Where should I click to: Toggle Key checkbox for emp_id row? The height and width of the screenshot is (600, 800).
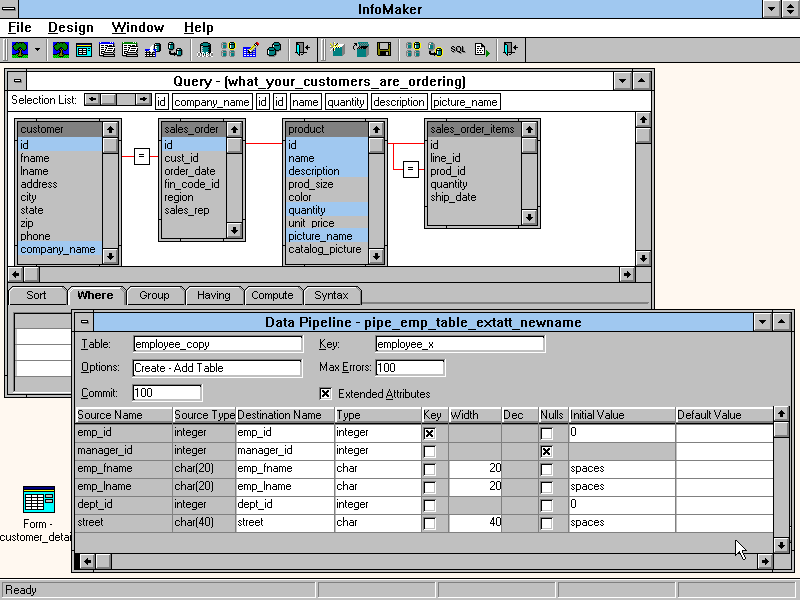point(430,433)
